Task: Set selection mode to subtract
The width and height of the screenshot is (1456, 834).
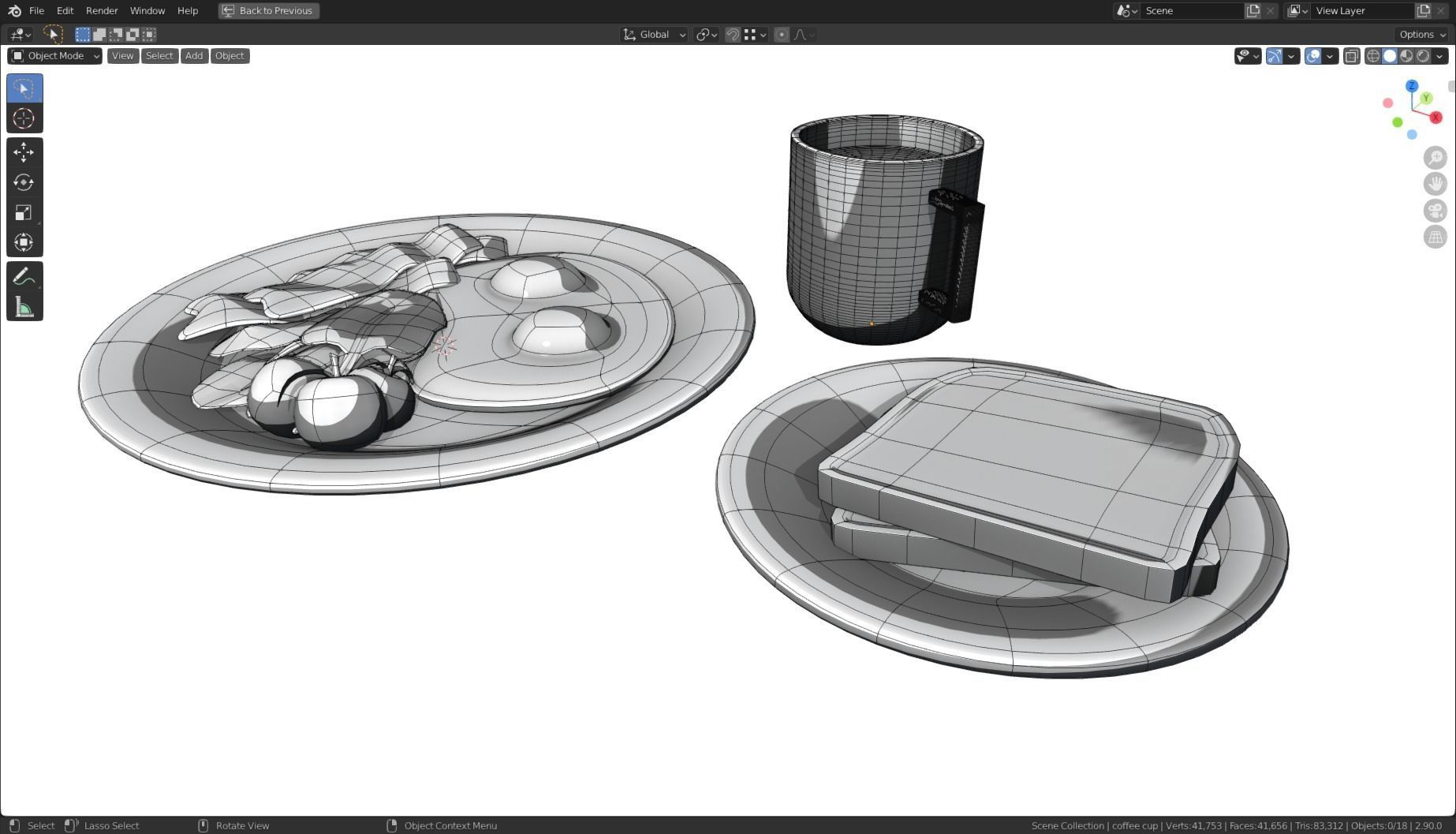Action: click(x=116, y=34)
